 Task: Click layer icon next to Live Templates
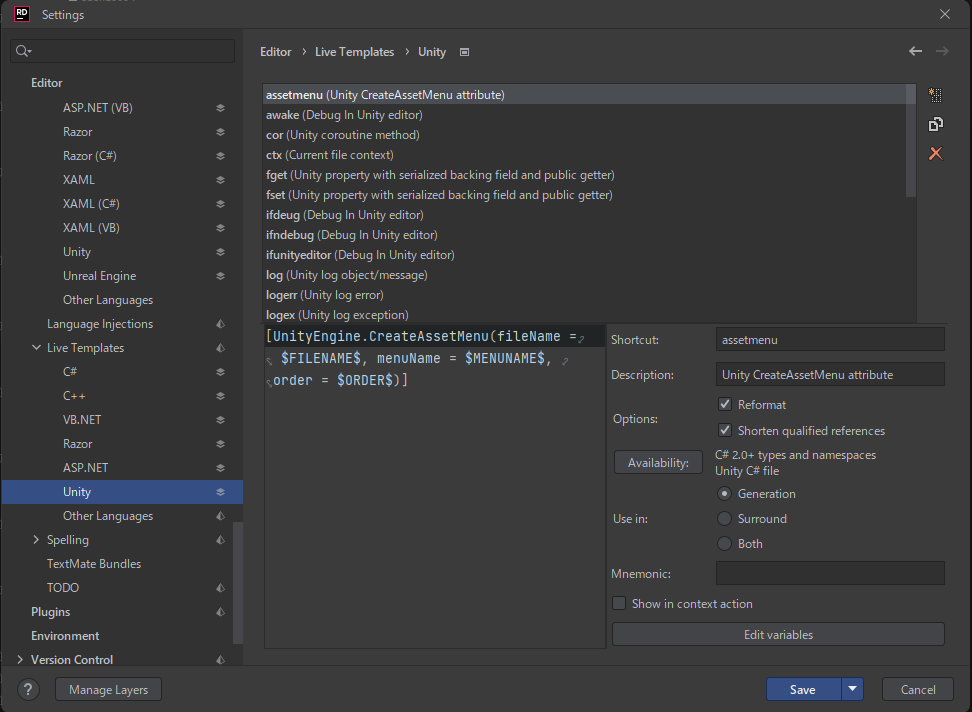[220, 348]
